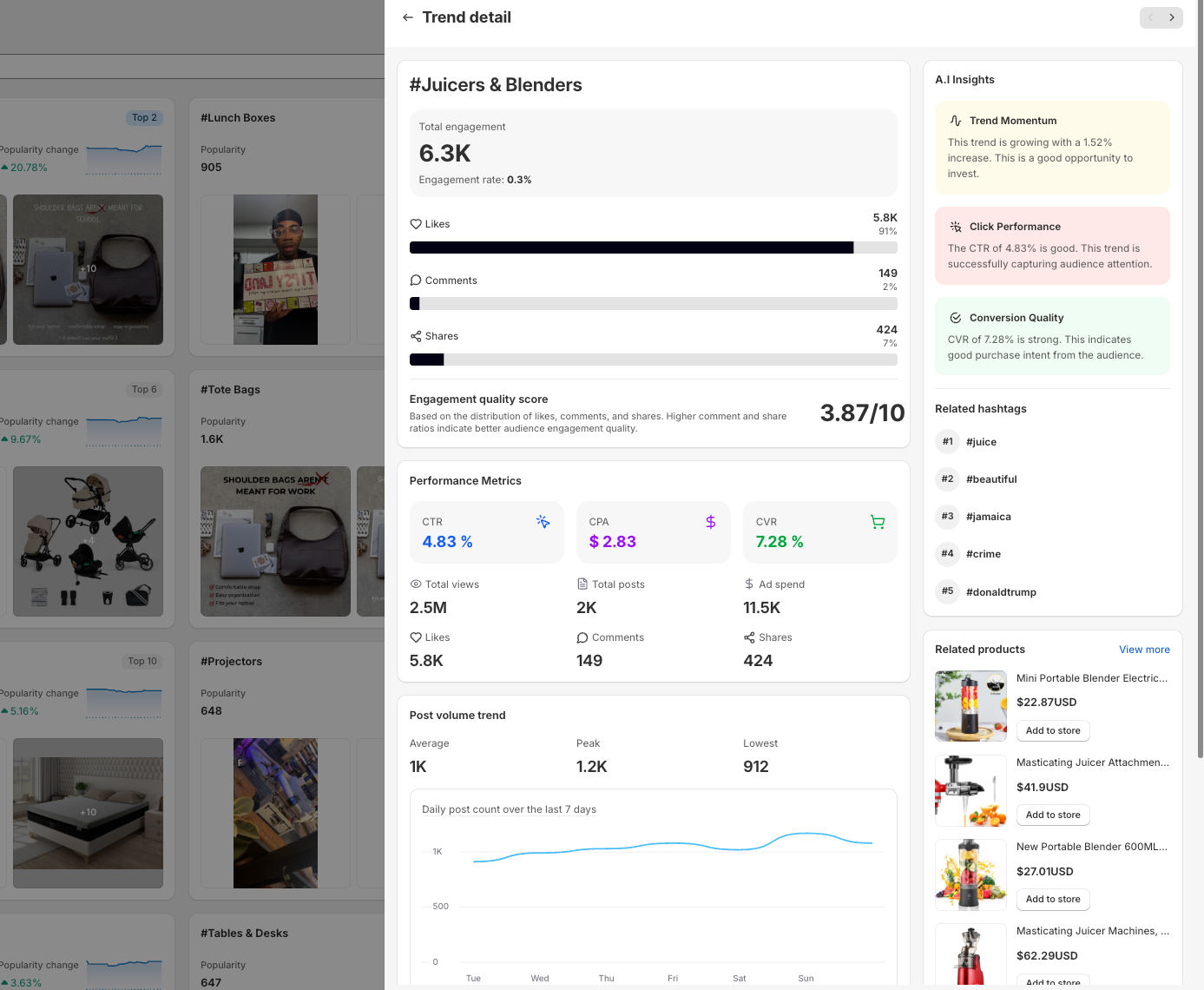This screenshot has height=990, width=1204.
Task: Add New Portable Blender 600ML to store
Action: pos(1053,900)
